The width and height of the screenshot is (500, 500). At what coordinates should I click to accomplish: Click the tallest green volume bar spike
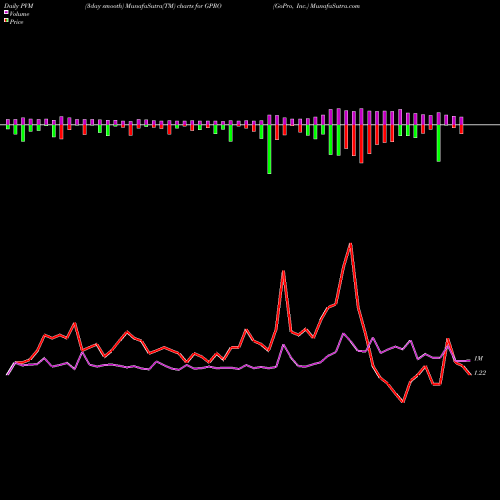(x=269, y=149)
